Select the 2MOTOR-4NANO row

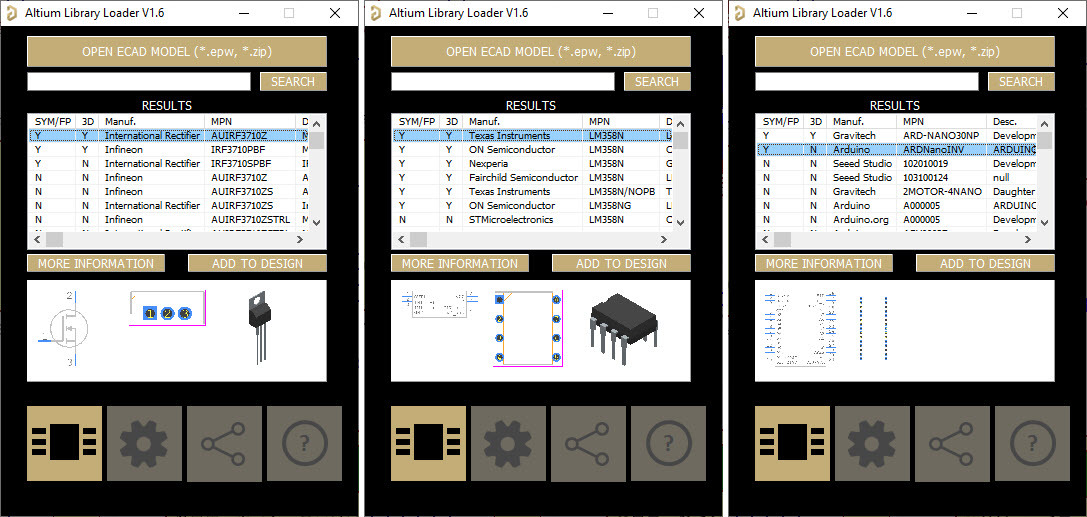pyautogui.click(x=896, y=191)
